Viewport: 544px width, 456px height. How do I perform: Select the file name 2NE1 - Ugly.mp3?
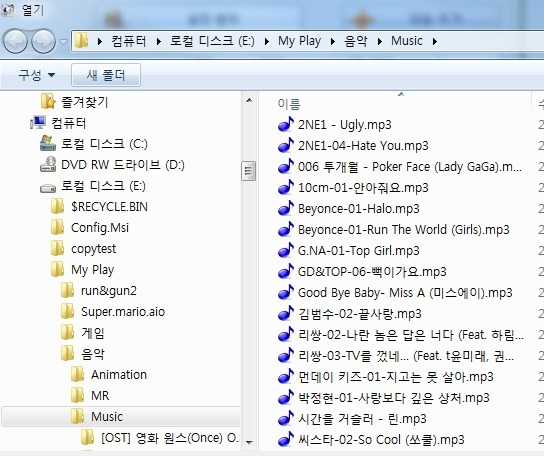tap(345, 125)
